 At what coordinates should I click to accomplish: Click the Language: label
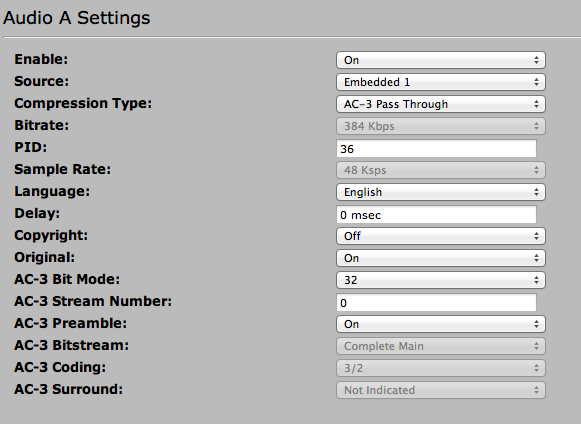click(x=52, y=191)
